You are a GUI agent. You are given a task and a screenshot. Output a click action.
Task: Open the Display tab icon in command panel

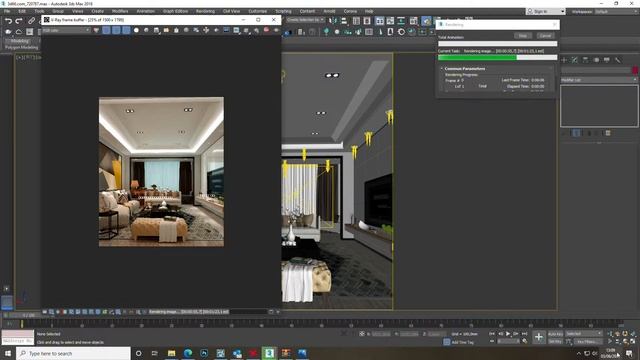click(x=607, y=60)
